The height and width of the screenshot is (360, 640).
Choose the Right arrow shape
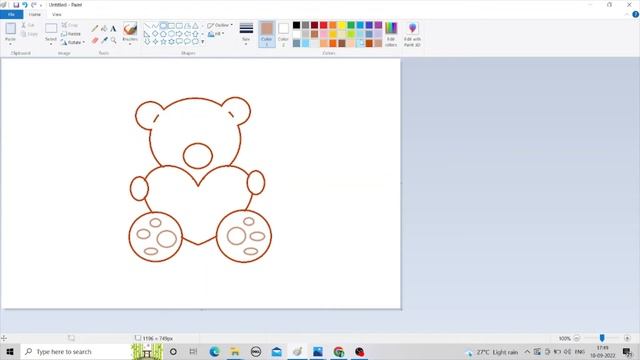179,34
